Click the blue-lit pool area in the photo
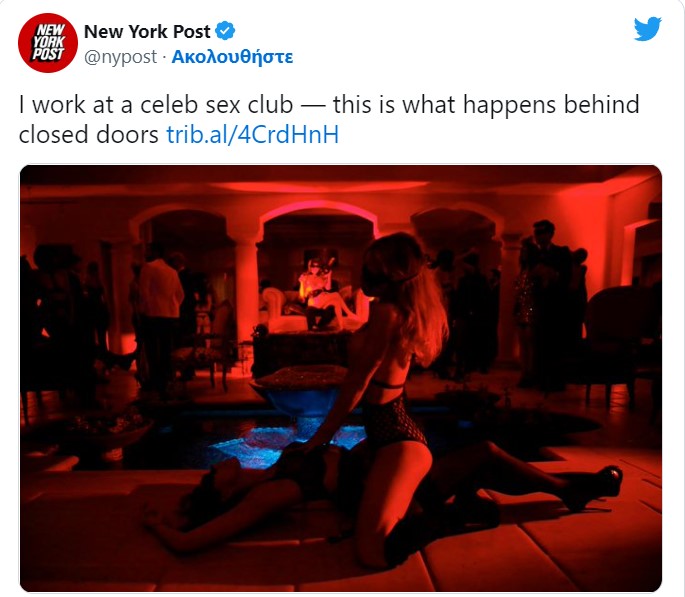Screen dimensions: 685x597 (x=280, y=439)
